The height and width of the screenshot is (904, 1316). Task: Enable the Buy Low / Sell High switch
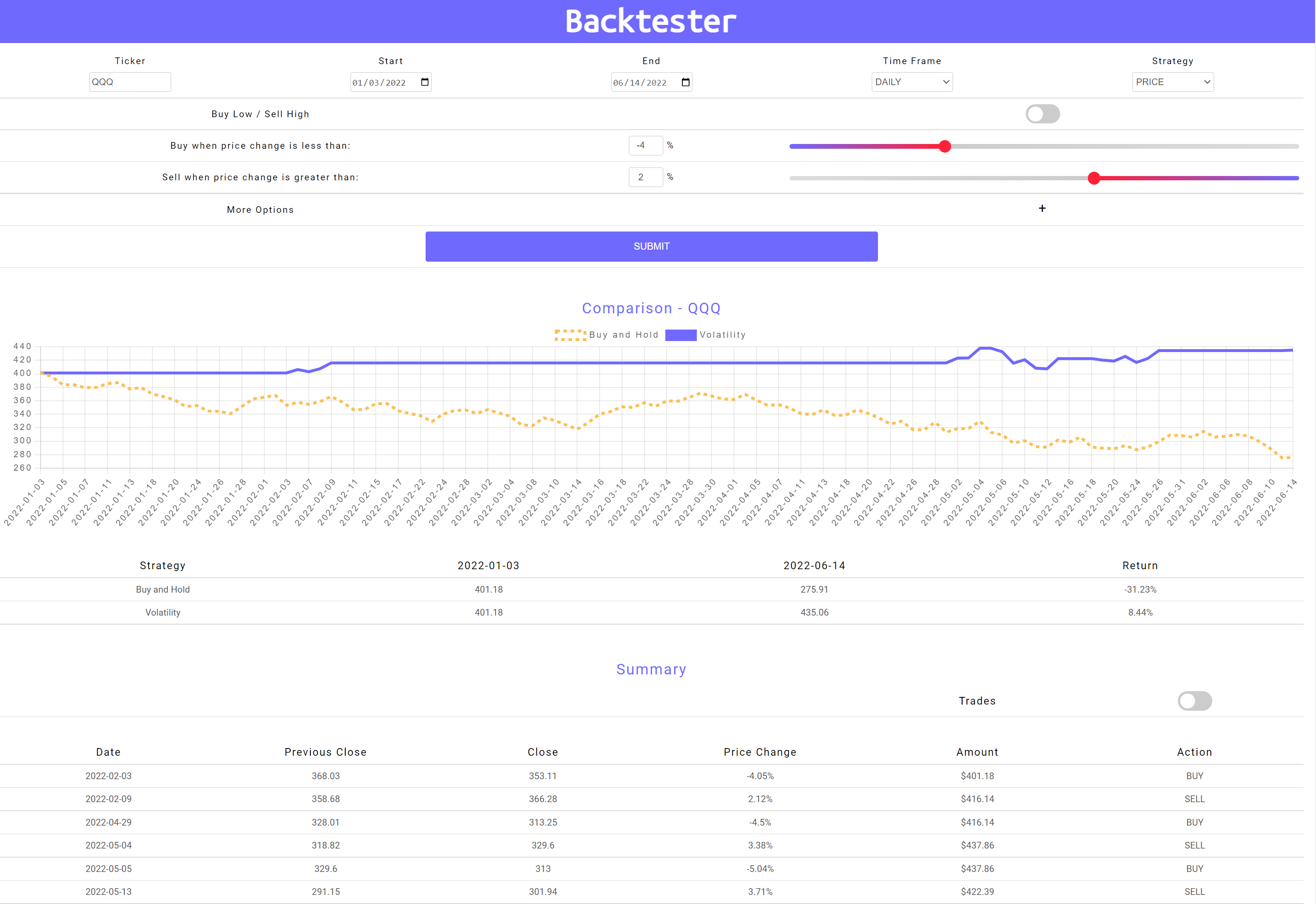pos(1042,114)
